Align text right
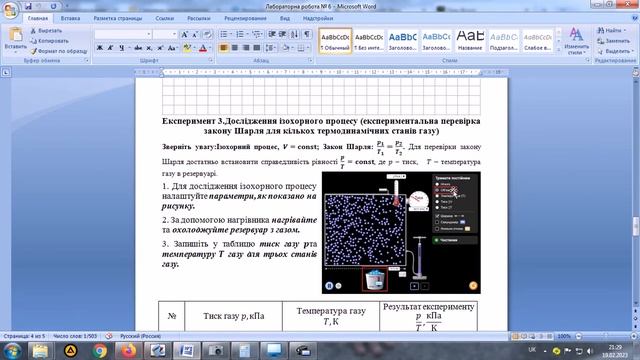Screen dimensions: 640x360 [246, 48]
